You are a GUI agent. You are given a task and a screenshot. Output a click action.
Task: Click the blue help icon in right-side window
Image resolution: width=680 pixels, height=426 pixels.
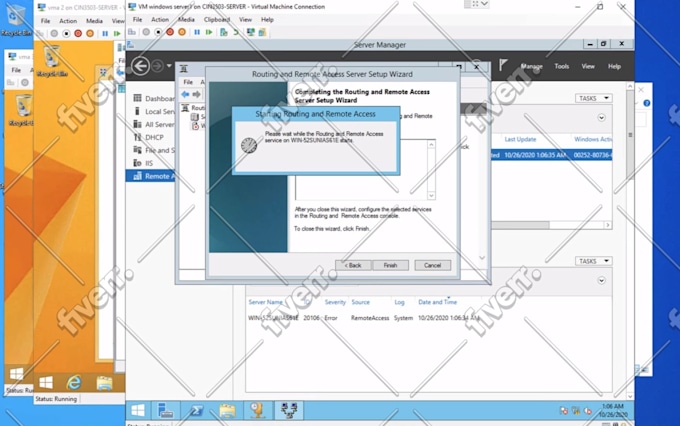pyautogui.click(x=647, y=103)
